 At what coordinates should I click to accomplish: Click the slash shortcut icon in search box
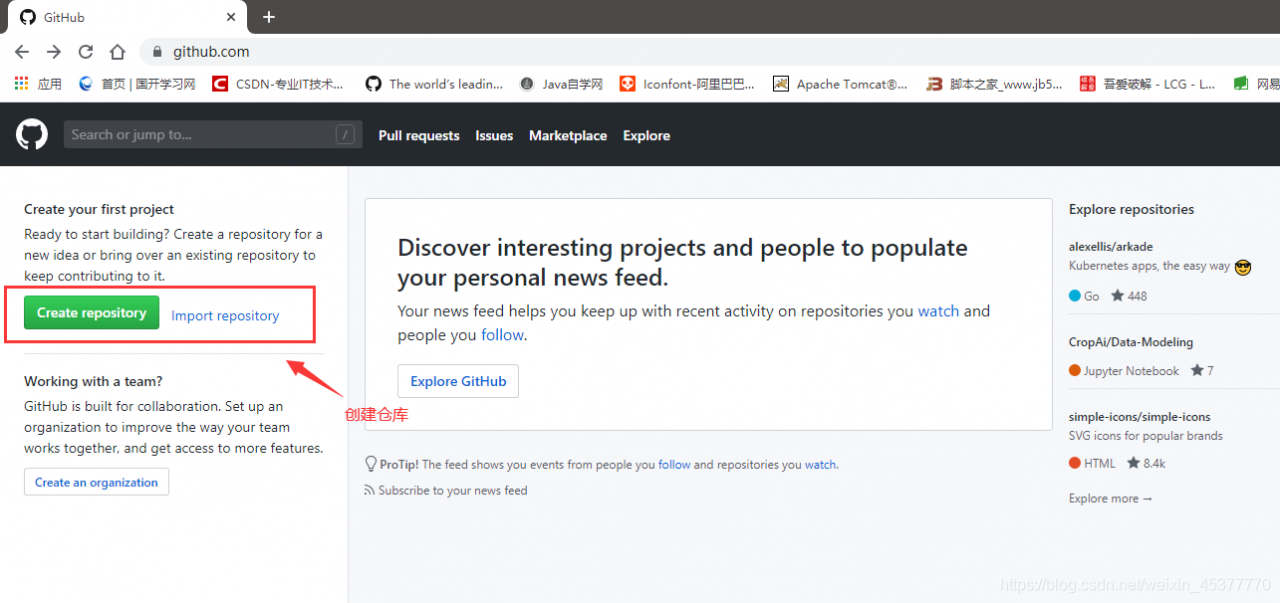pyautogui.click(x=345, y=135)
